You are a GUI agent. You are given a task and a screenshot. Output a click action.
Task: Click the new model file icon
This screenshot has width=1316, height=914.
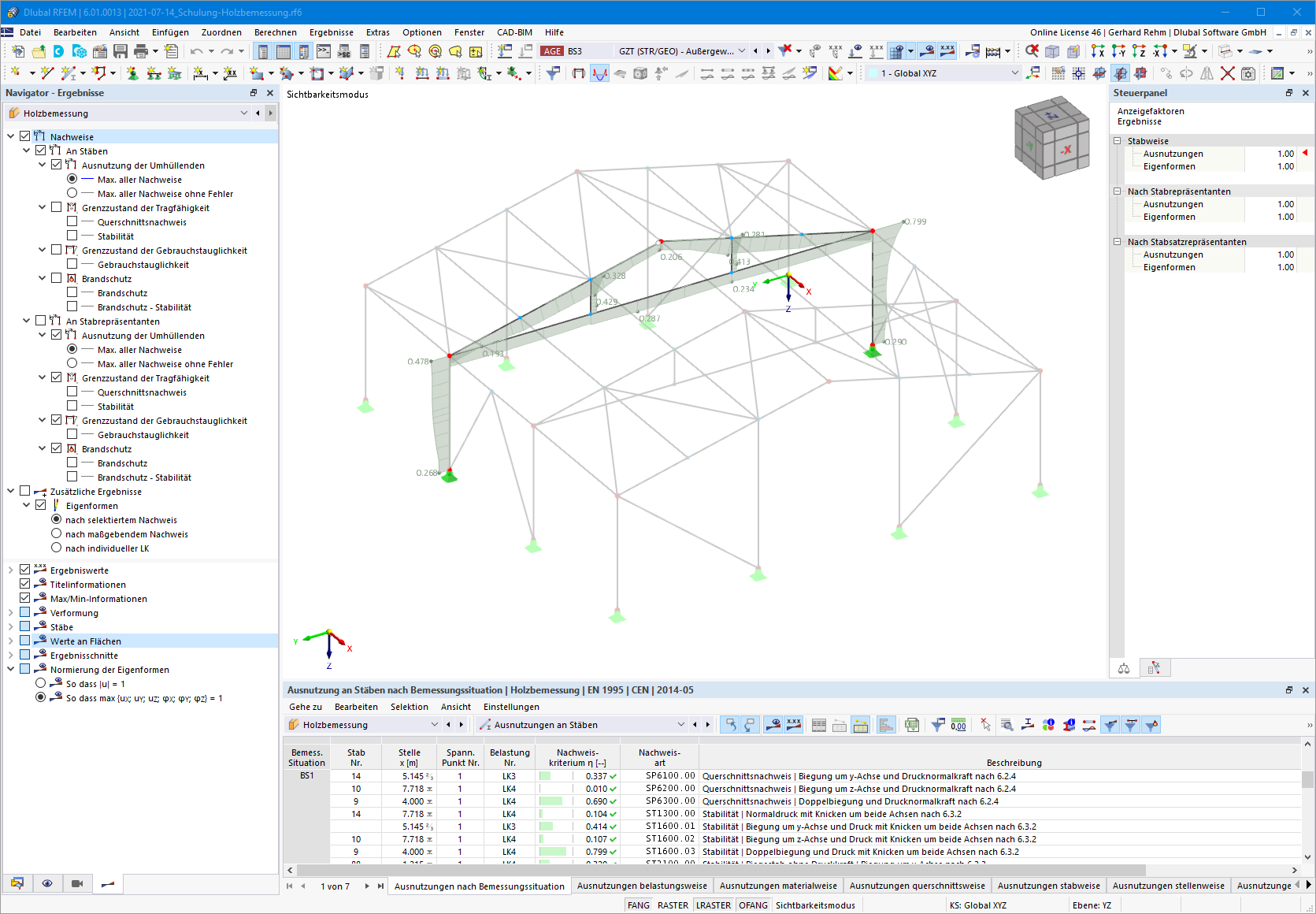pyautogui.click(x=17, y=51)
